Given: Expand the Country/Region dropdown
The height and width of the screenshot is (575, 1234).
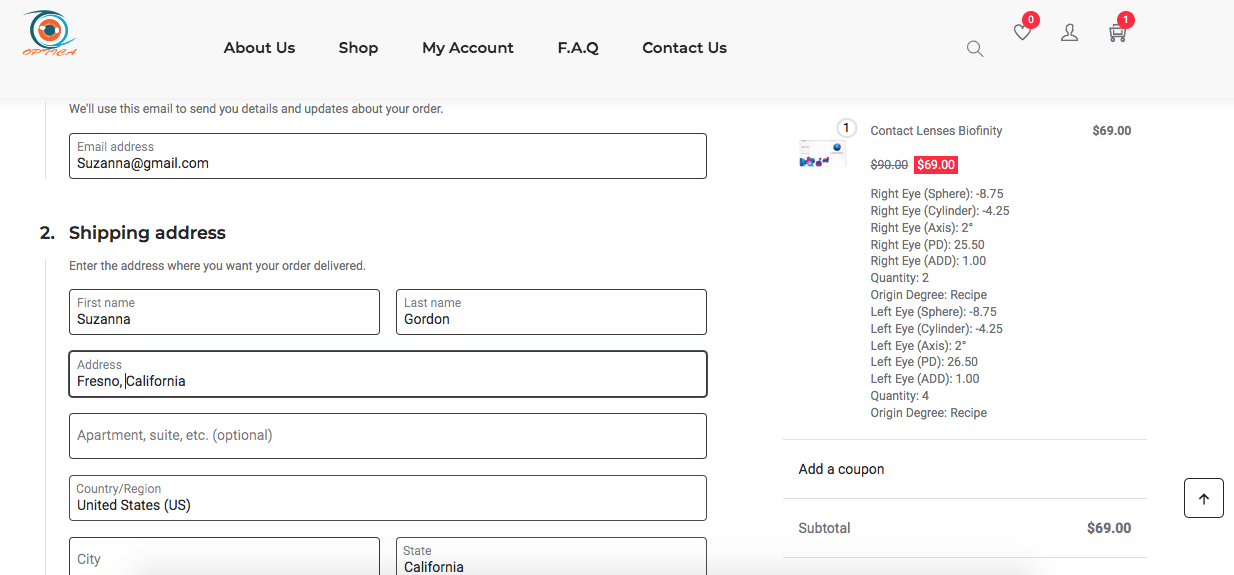Looking at the screenshot, I should pos(387,498).
